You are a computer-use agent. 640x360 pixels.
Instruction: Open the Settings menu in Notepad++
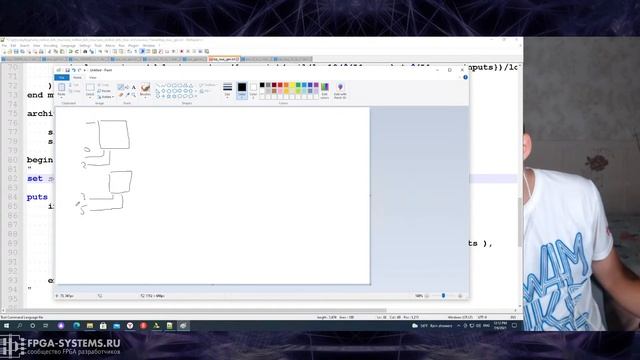[x=85, y=46]
